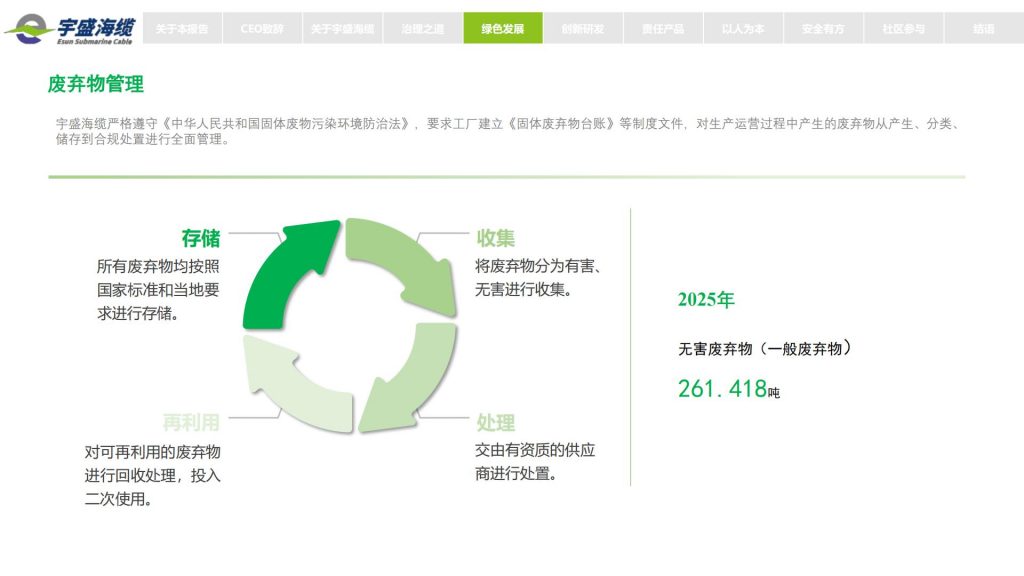Screen dimensions: 1024x576
Task: Navigate to the 责任产品 tab
Action: (x=663, y=29)
